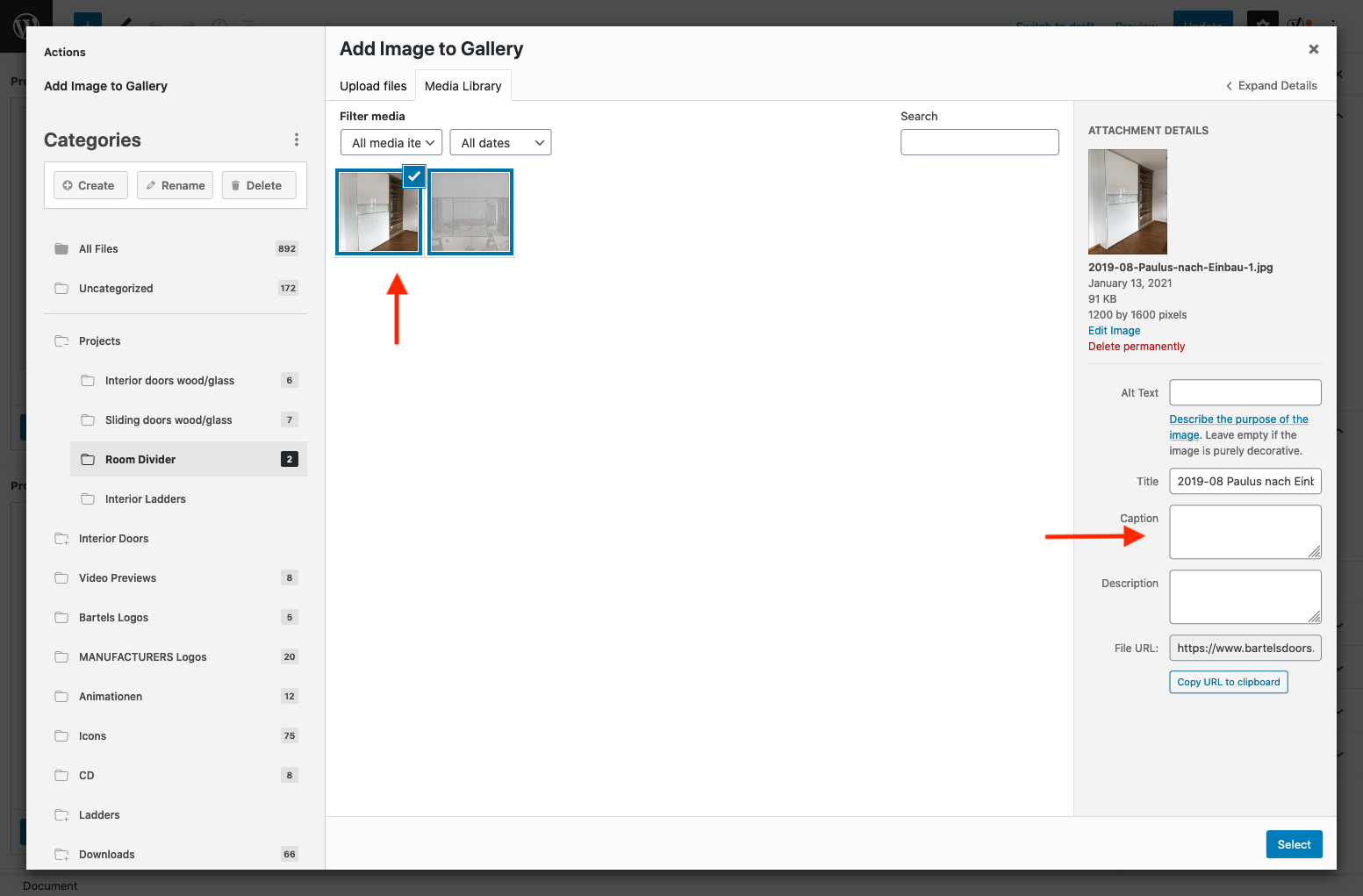Click the Downloads folder icon
Viewport: 1363px width, 896px height.
point(61,855)
